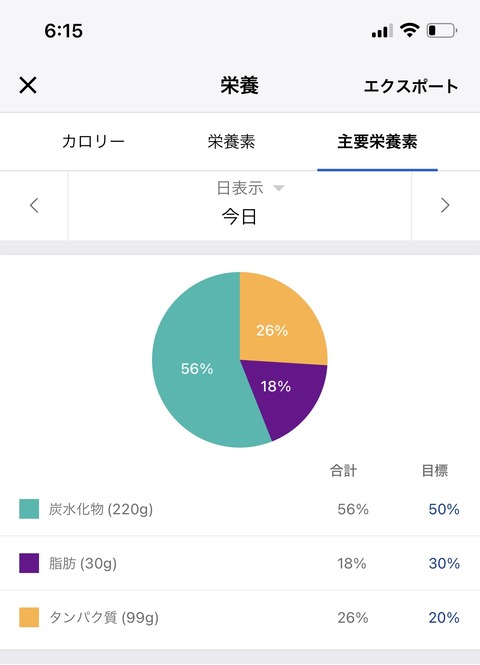Switch to the 栄養素 tab
Viewport: 480px width, 665px height.
(x=231, y=141)
